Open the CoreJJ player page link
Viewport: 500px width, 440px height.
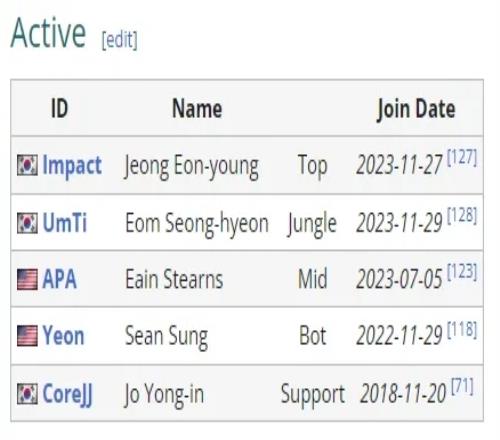tap(68, 395)
